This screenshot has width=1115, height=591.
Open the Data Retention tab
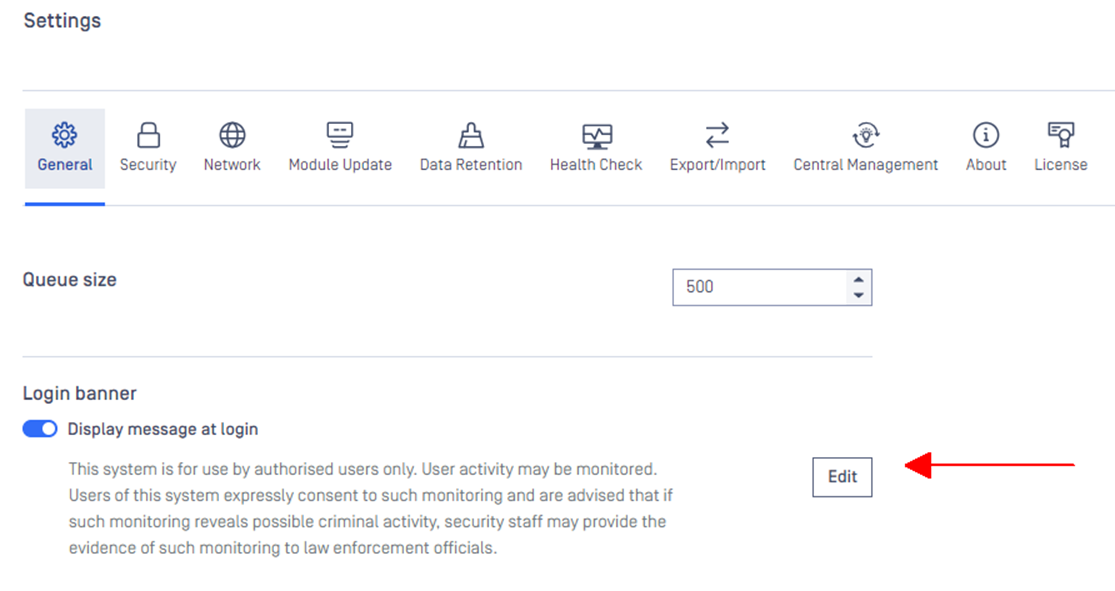(x=471, y=149)
